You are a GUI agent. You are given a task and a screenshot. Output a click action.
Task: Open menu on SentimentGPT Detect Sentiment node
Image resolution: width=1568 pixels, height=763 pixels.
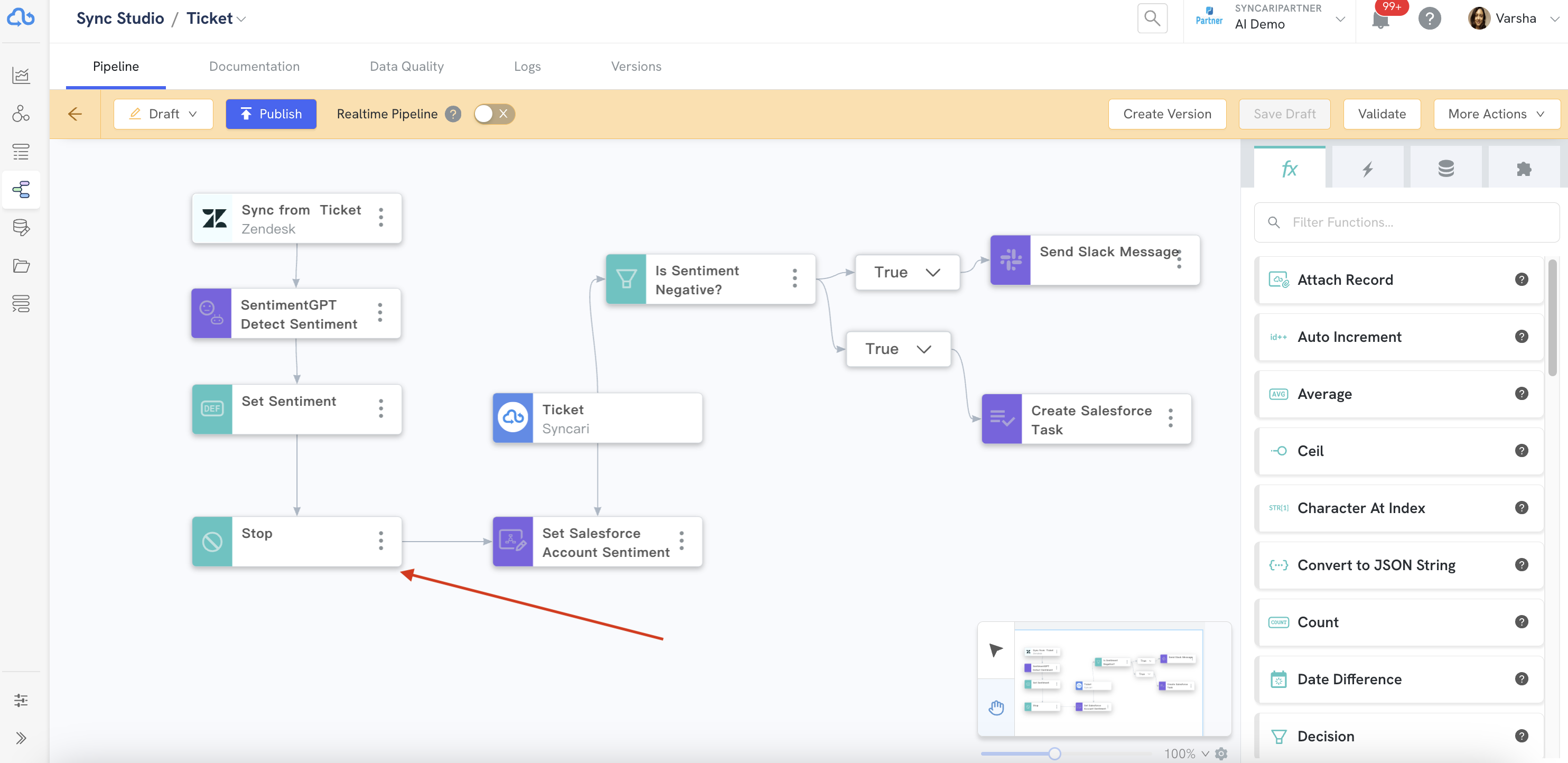click(x=380, y=312)
